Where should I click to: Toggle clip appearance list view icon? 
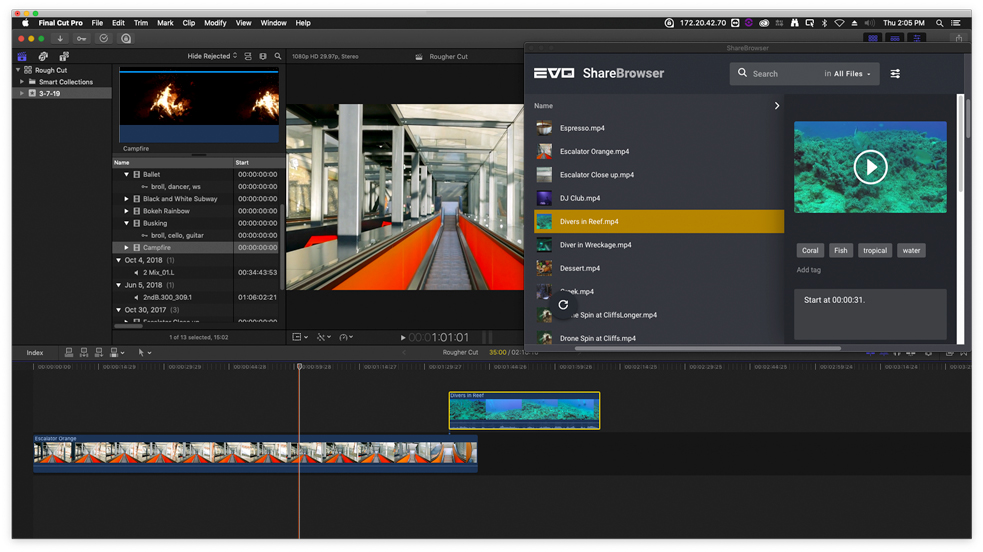tap(248, 56)
